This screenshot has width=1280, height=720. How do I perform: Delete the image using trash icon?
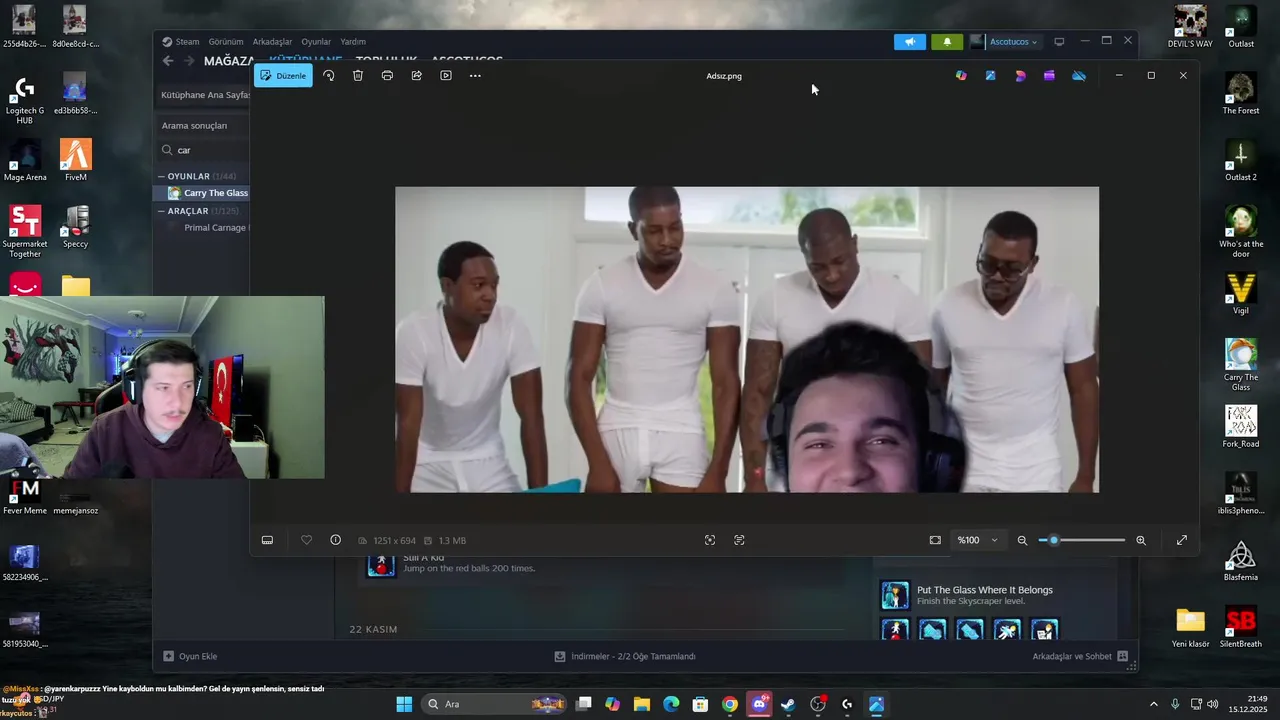[x=358, y=76]
